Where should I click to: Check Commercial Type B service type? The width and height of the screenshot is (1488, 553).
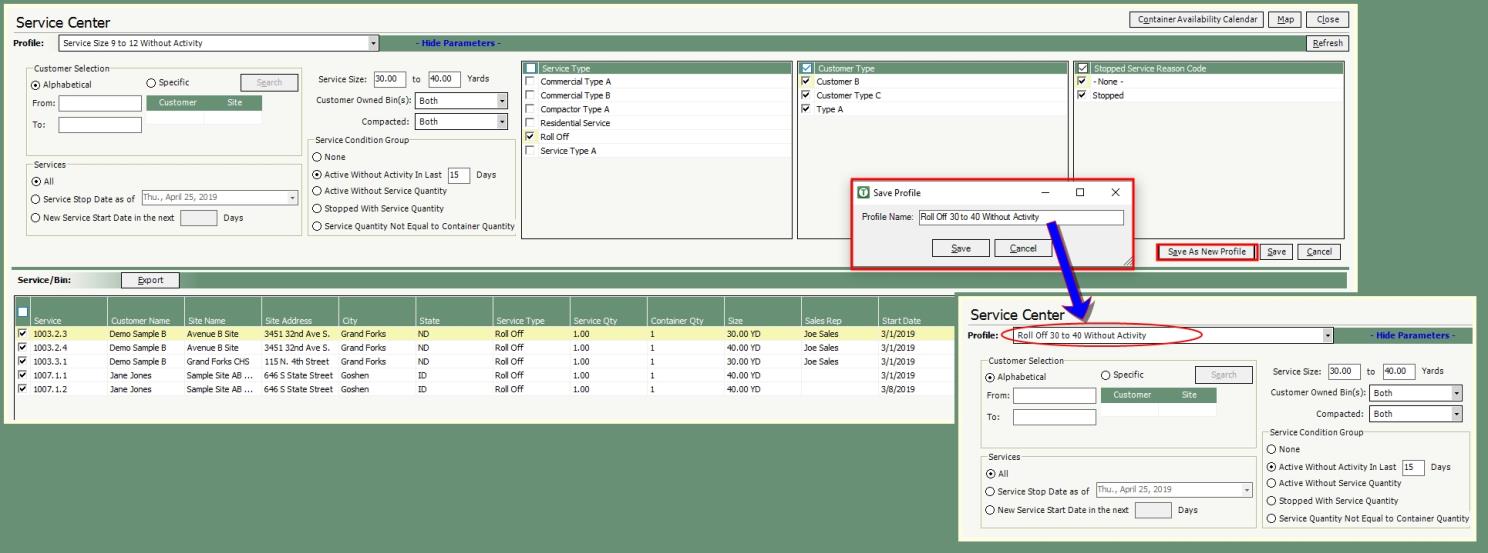pos(530,96)
